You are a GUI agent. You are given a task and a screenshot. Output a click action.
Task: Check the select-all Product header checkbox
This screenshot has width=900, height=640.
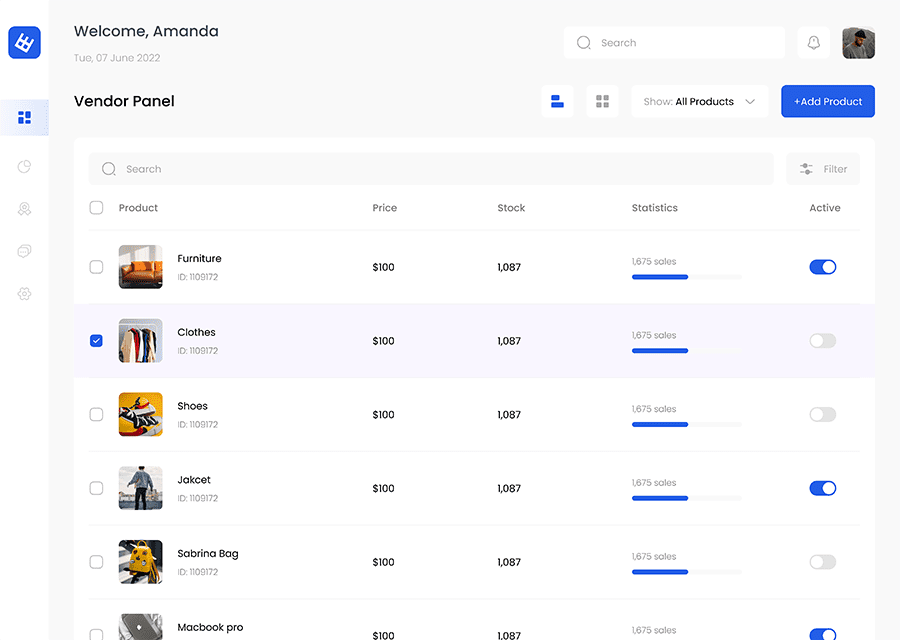pyautogui.click(x=96, y=208)
